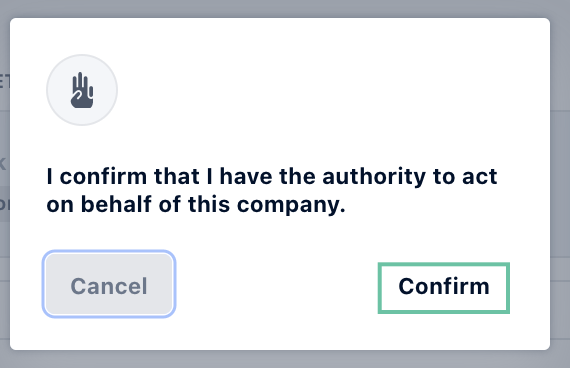570x368 pixels.
Task: Choose the grey focused Cancel option
Action: (x=109, y=284)
